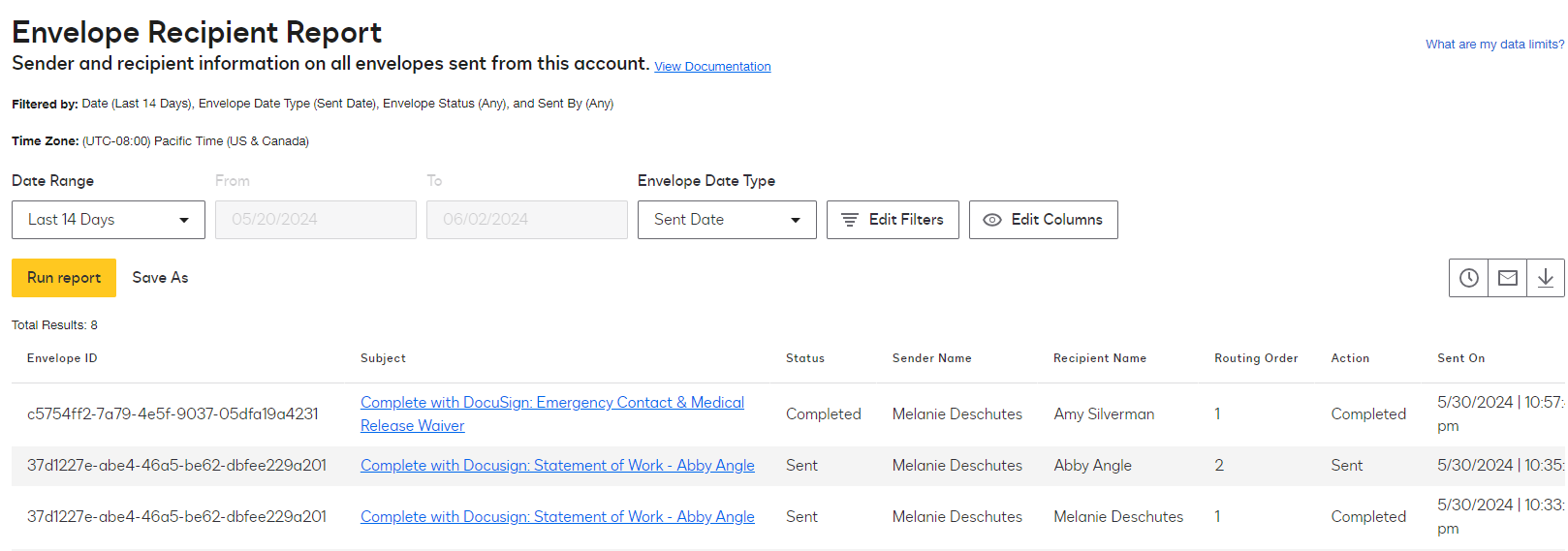The image size is (1568, 551).
Task: Select envelope ID c5754ff2-7a79-4e5f-9037-05dfa19a4231
Action: click(x=172, y=414)
